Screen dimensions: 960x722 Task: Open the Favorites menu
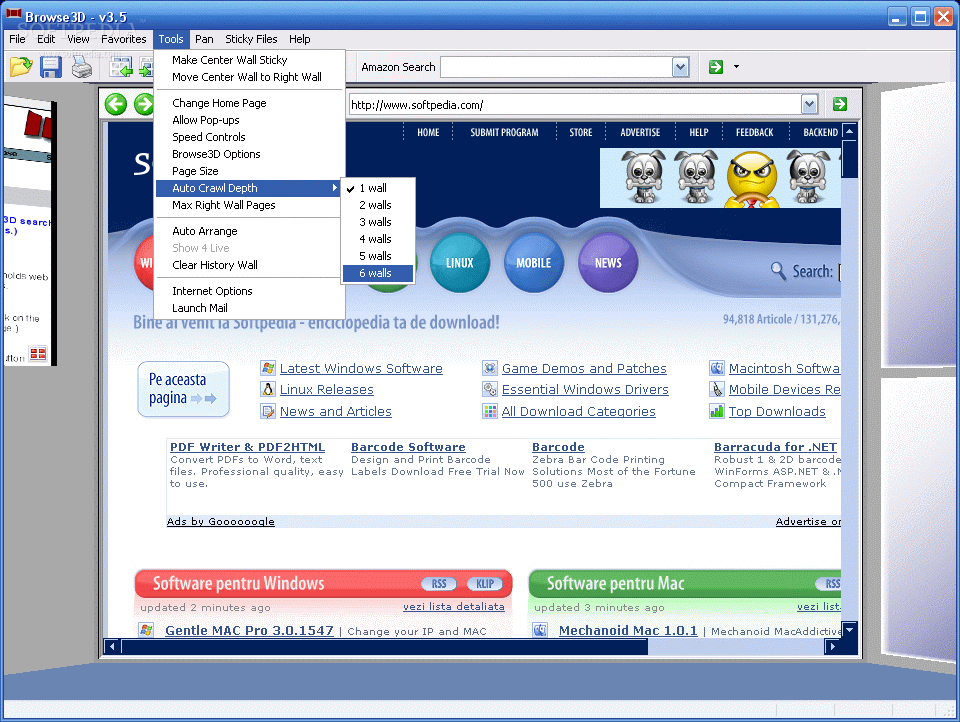(124, 39)
